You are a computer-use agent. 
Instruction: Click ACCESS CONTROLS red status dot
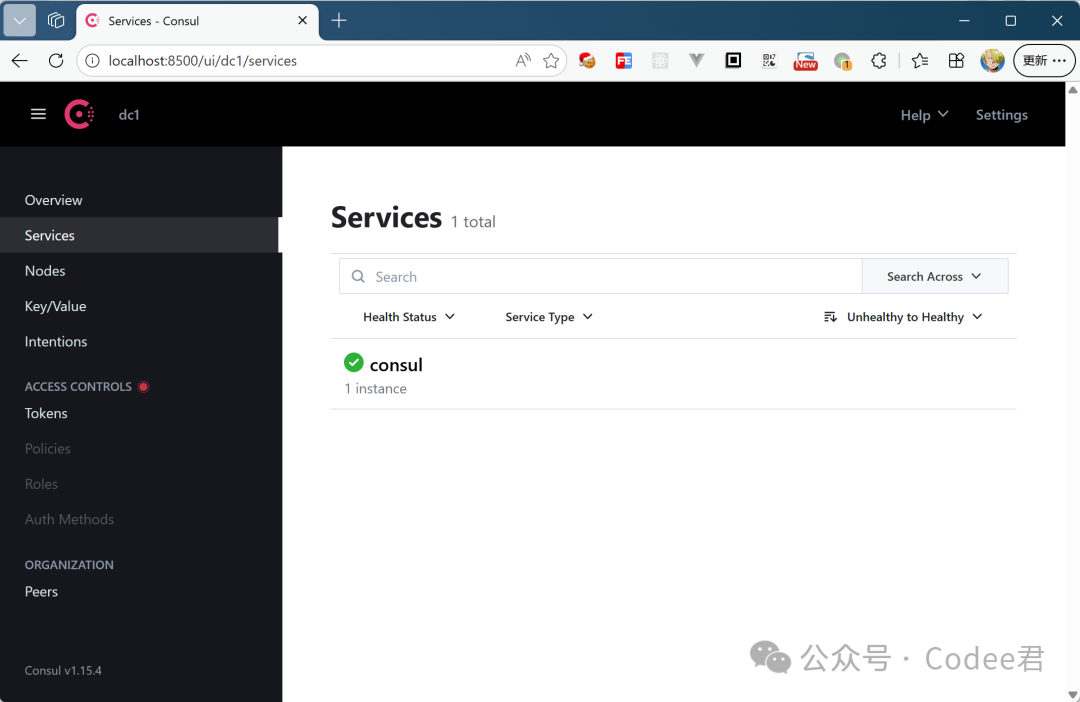click(x=143, y=386)
